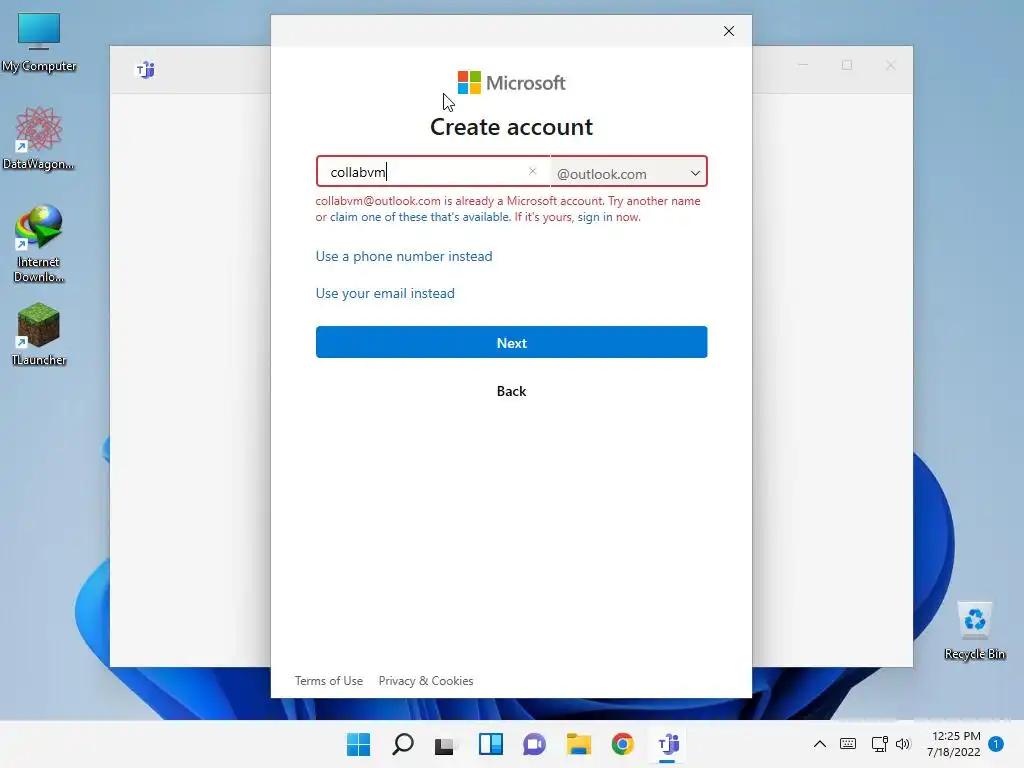
Task: Open Privacy & Cookies link
Action: point(426,680)
